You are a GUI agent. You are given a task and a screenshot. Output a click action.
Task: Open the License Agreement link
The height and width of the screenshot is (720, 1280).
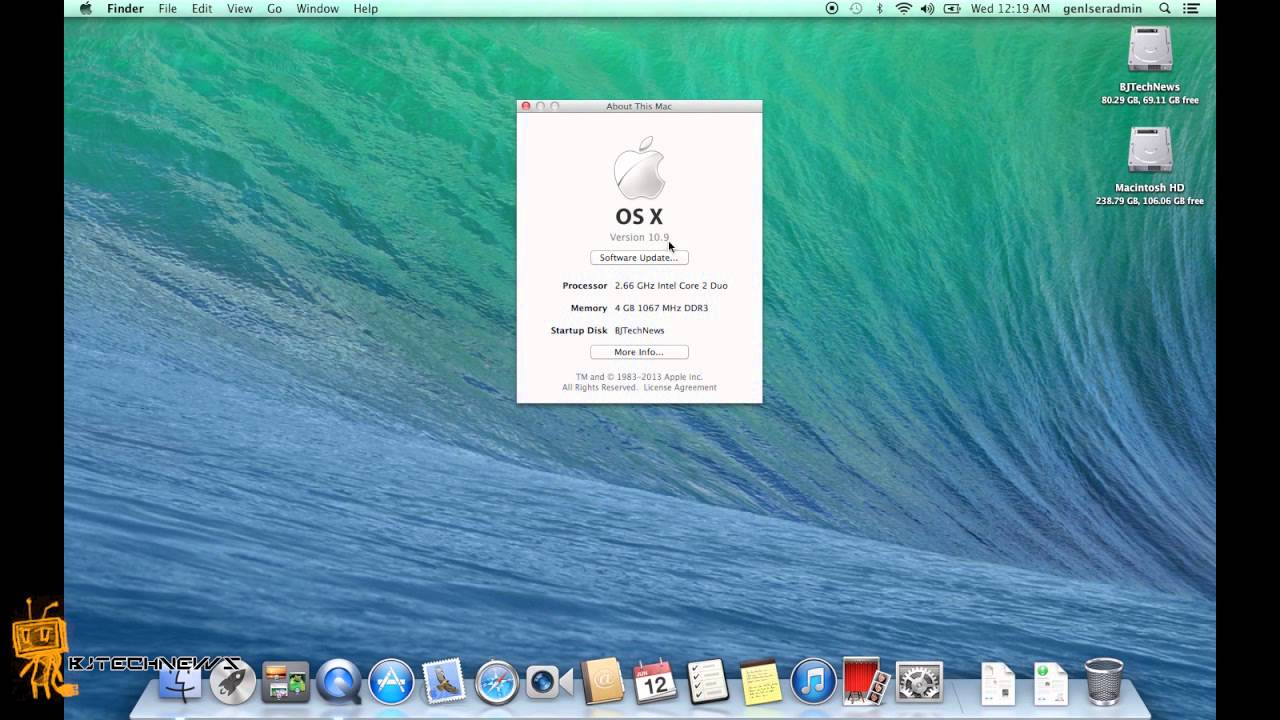click(x=680, y=388)
